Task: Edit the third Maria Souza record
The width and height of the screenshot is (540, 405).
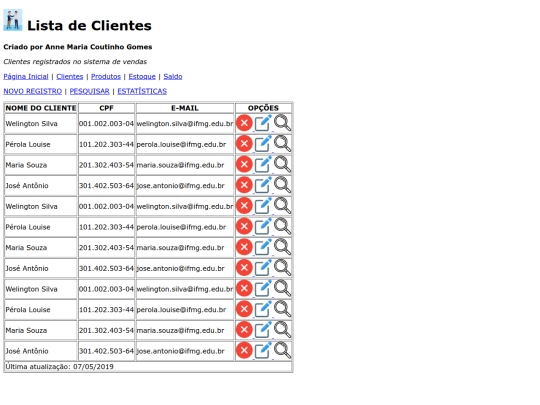Action: (263, 330)
